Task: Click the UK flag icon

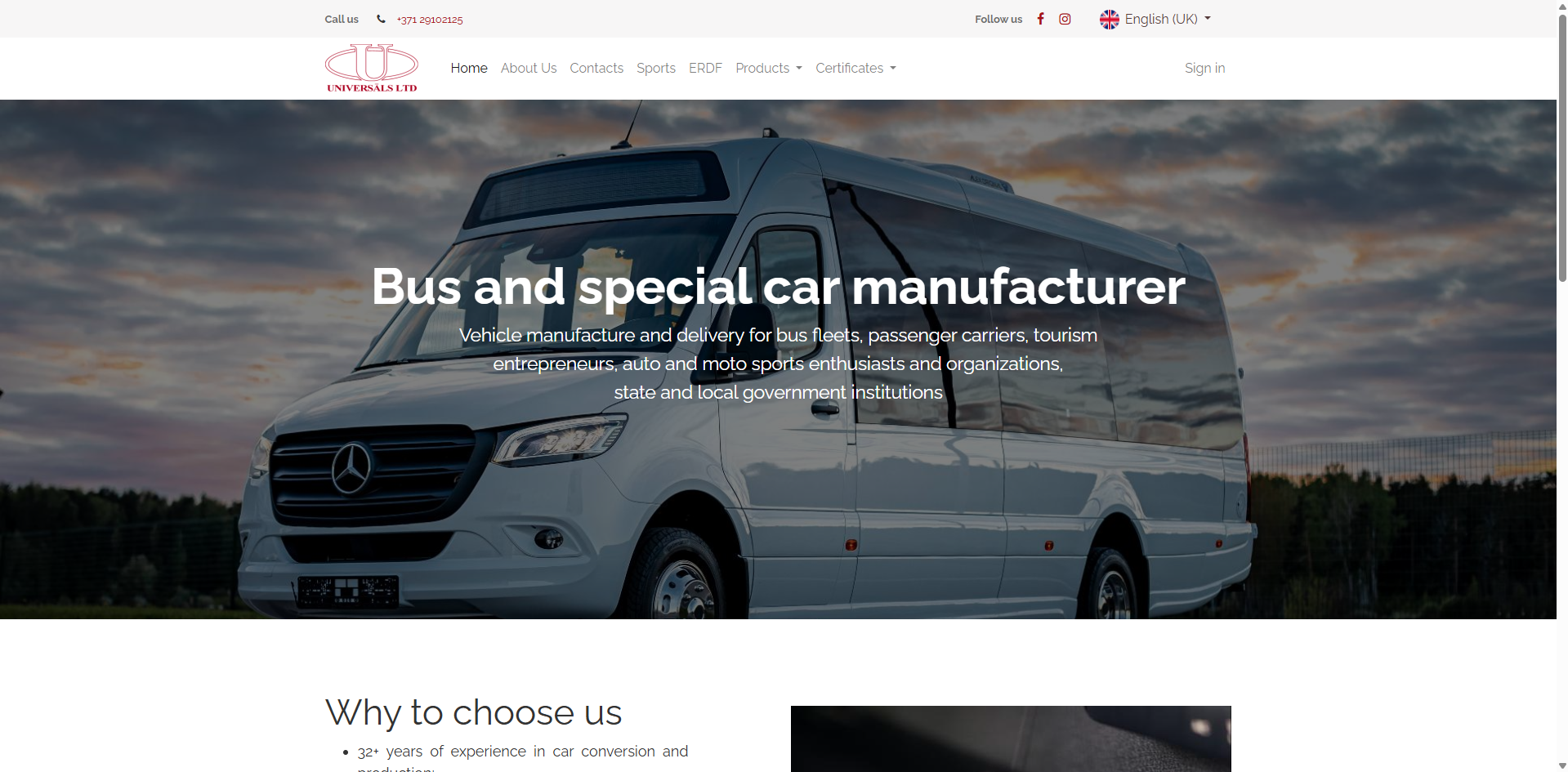Action: (1109, 19)
